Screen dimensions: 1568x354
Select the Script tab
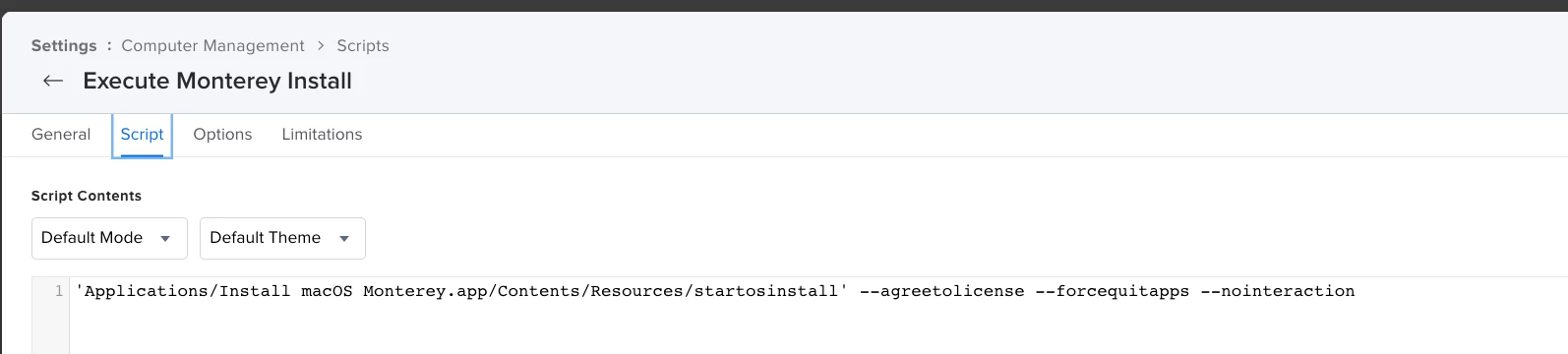coord(142,135)
